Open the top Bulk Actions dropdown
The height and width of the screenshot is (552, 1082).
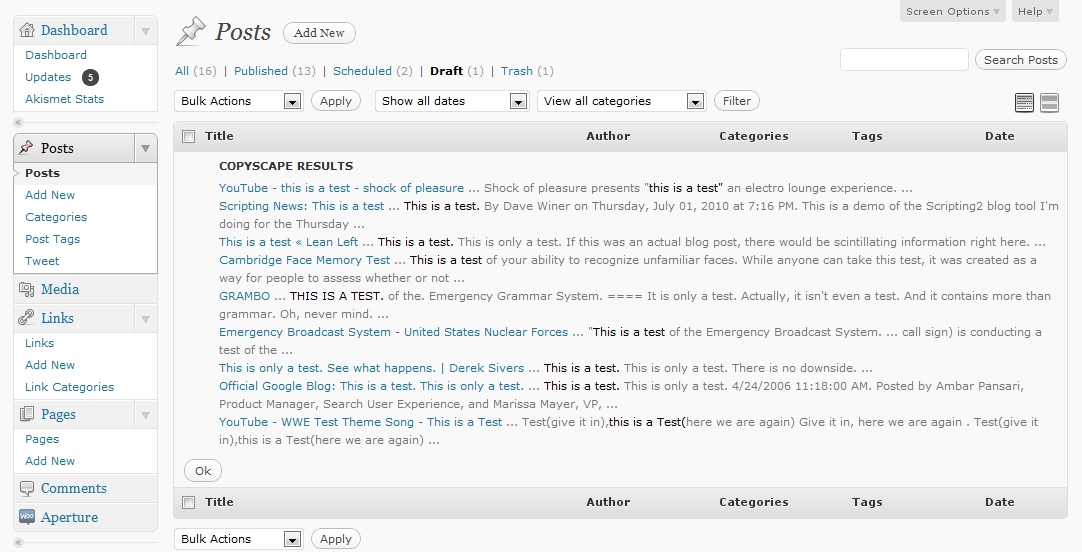pos(239,101)
